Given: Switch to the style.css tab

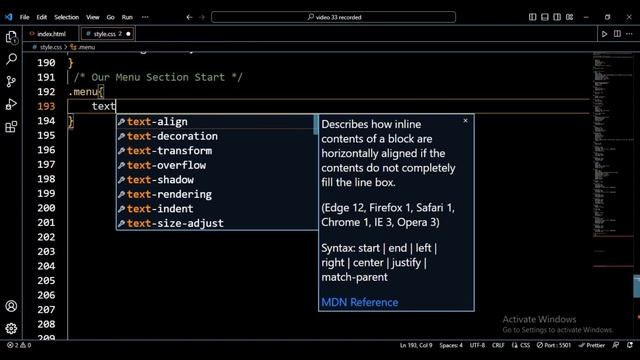Looking at the screenshot, I should coord(108,34).
